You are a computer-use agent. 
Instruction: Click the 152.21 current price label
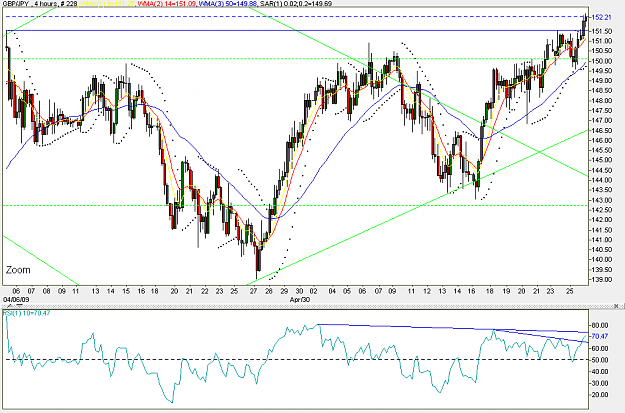pos(601,17)
